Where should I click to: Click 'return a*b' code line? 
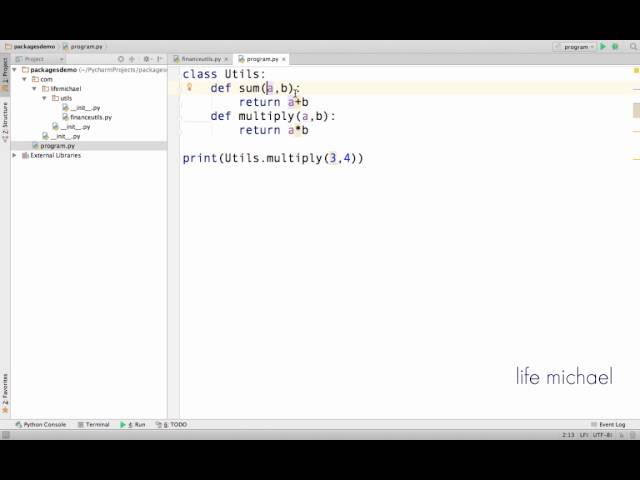tap(273, 130)
